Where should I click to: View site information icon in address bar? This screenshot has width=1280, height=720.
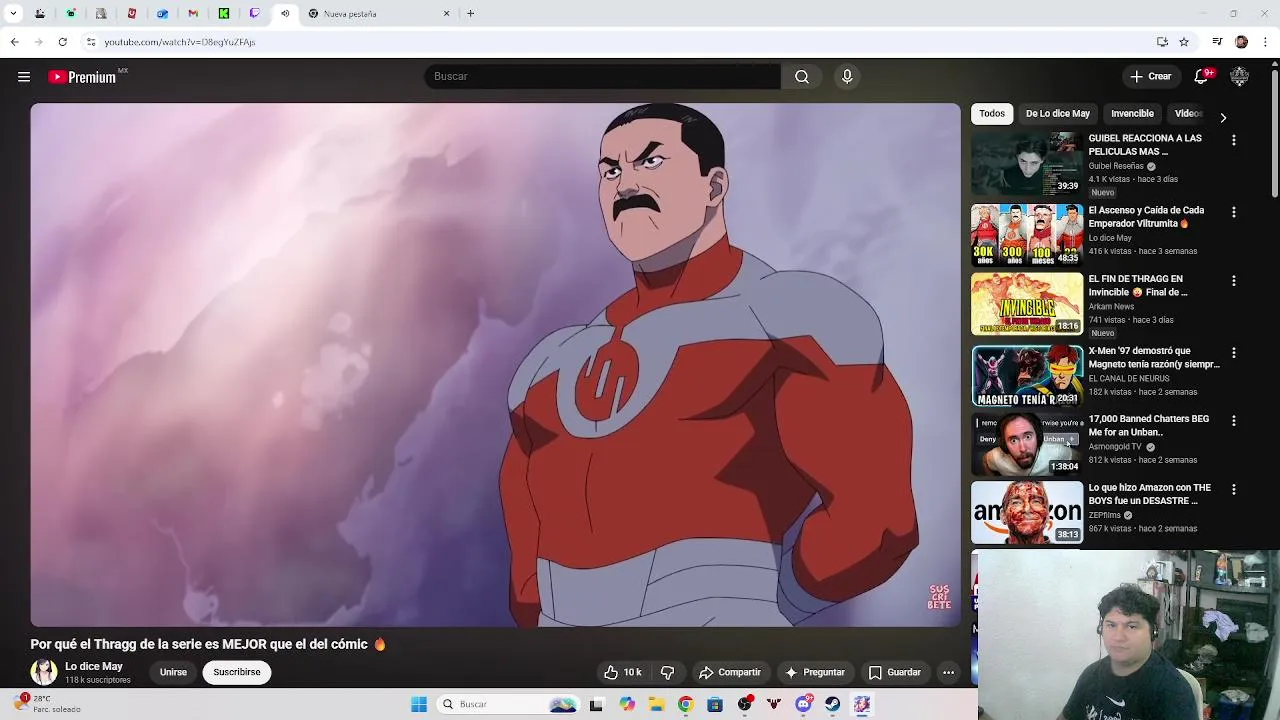[x=91, y=42]
